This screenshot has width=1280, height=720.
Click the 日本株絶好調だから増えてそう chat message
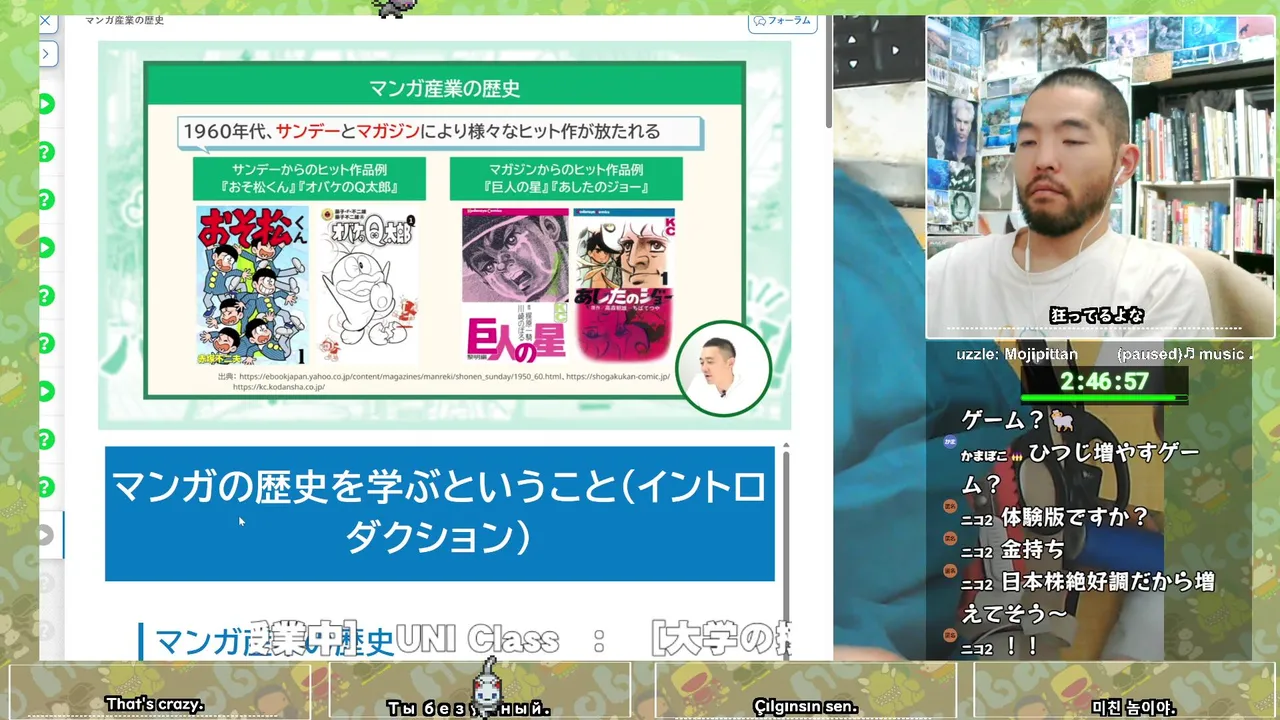tap(1088, 596)
